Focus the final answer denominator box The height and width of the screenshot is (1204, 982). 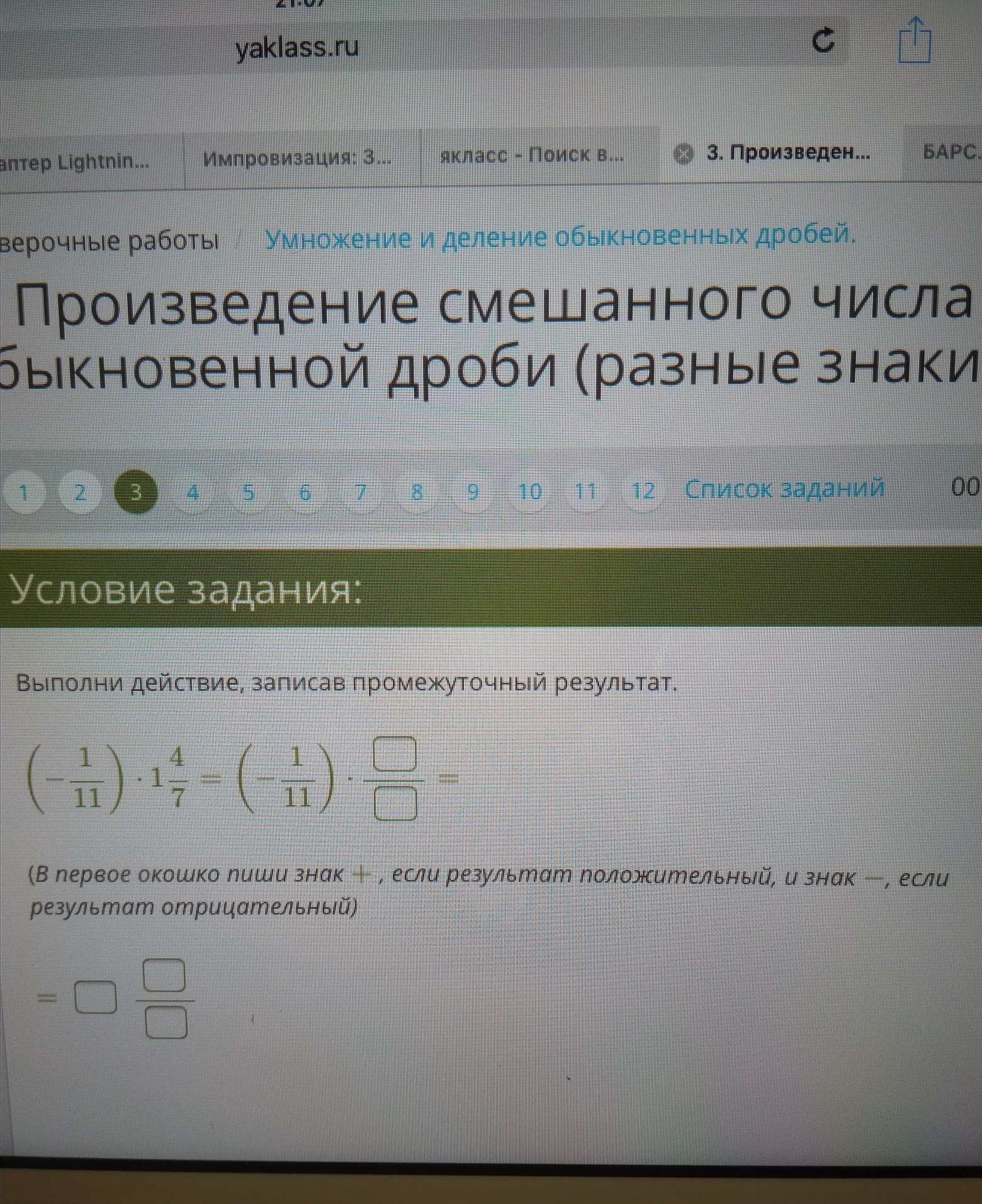[166, 1022]
